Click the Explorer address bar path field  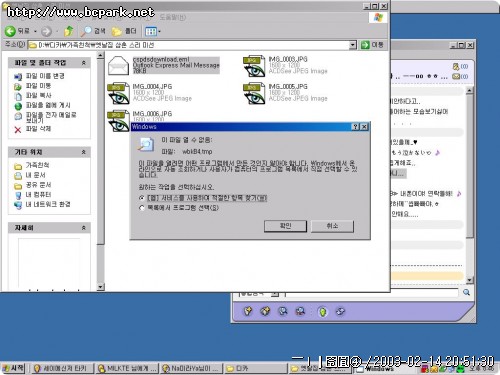coord(189,45)
